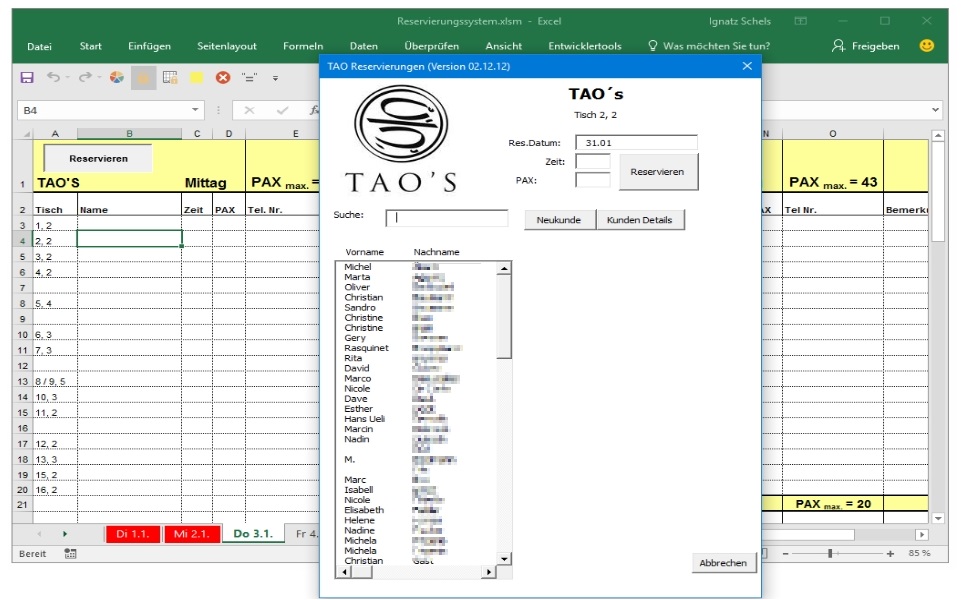Click the equals sign toolbar icon
This screenshot has height=600, width=961.
[249, 78]
